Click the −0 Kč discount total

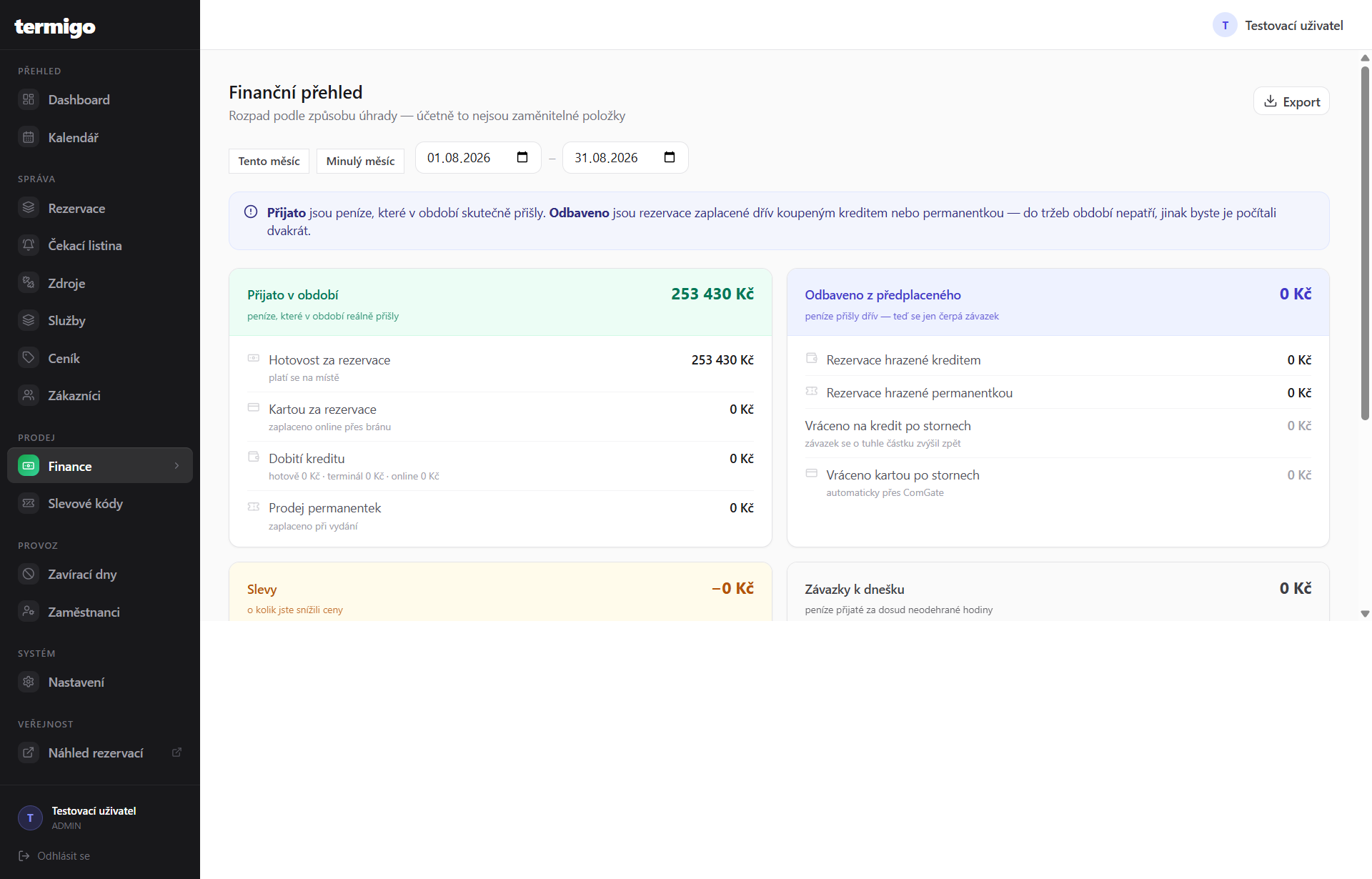tap(732, 588)
